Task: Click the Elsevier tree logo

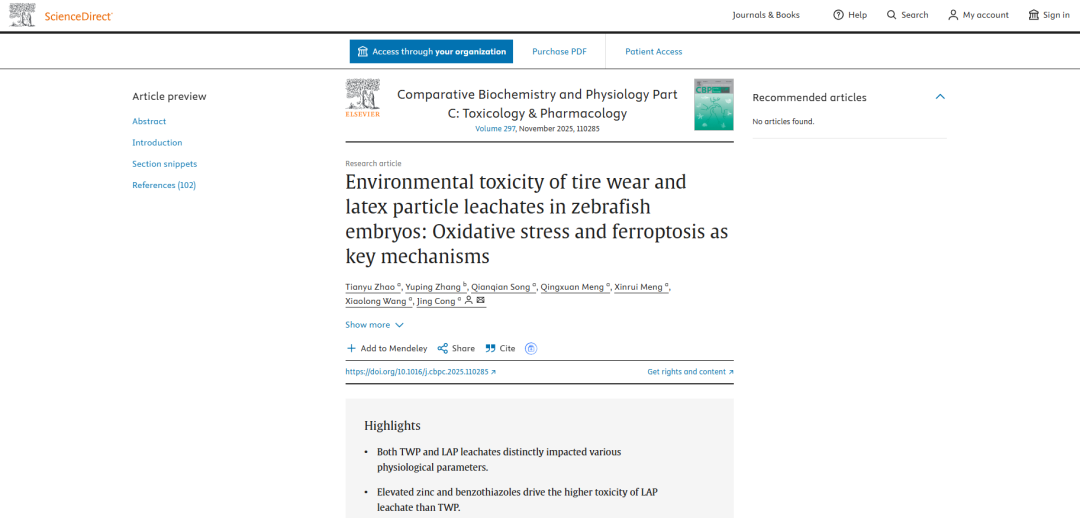Action: [x=363, y=99]
